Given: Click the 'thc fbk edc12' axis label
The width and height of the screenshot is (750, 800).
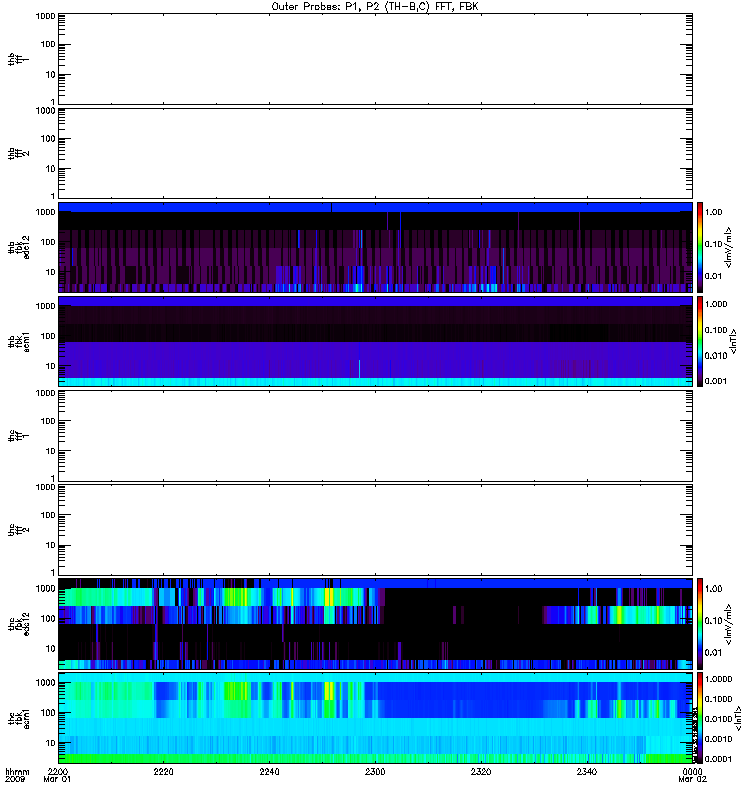Looking at the screenshot, I should coord(18,624).
